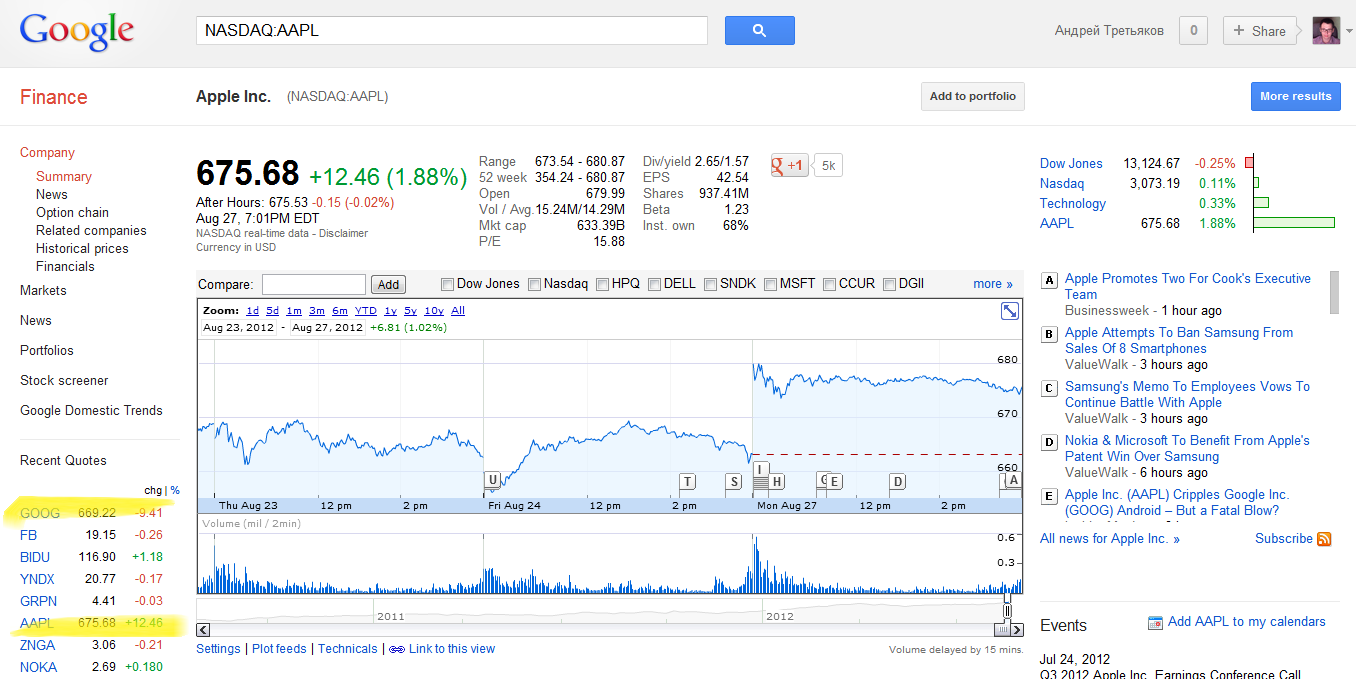
Task: Click the Add to portfolio button
Action: click(973, 96)
